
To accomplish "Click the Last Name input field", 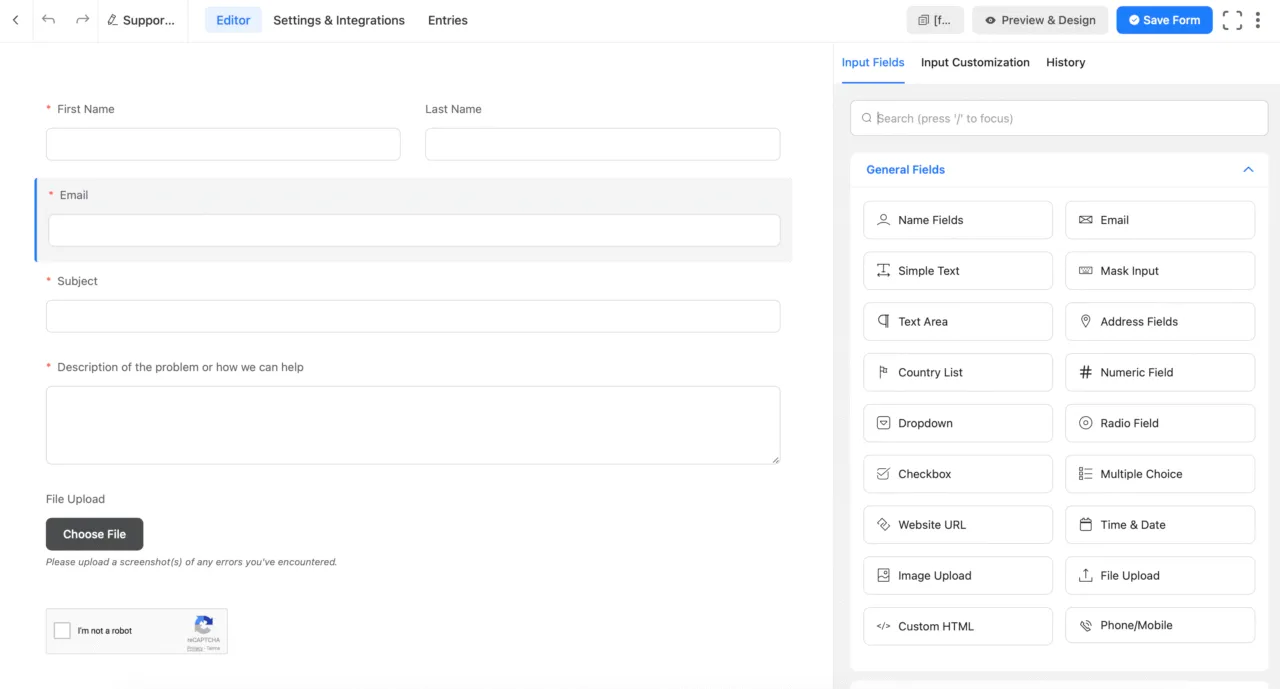I will click(x=602, y=144).
